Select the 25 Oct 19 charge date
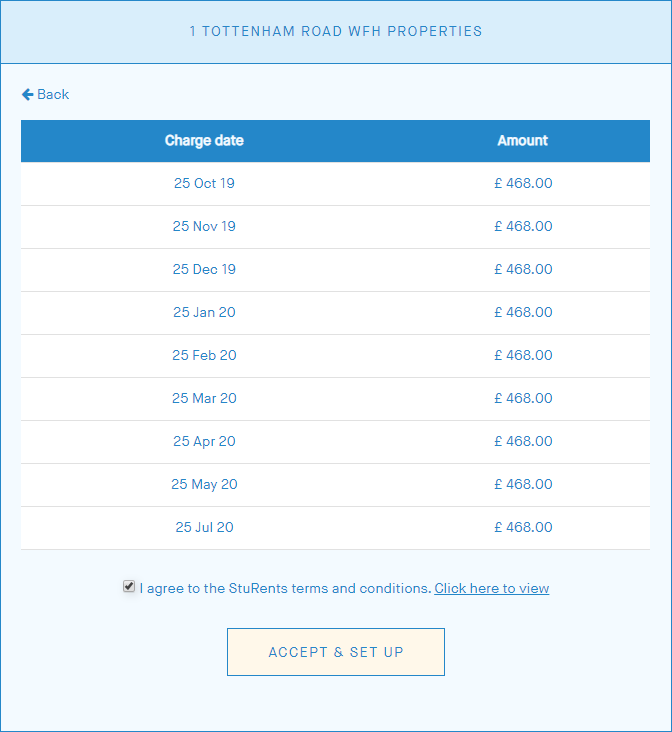Viewport: 672px width, 732px height. 204,183
